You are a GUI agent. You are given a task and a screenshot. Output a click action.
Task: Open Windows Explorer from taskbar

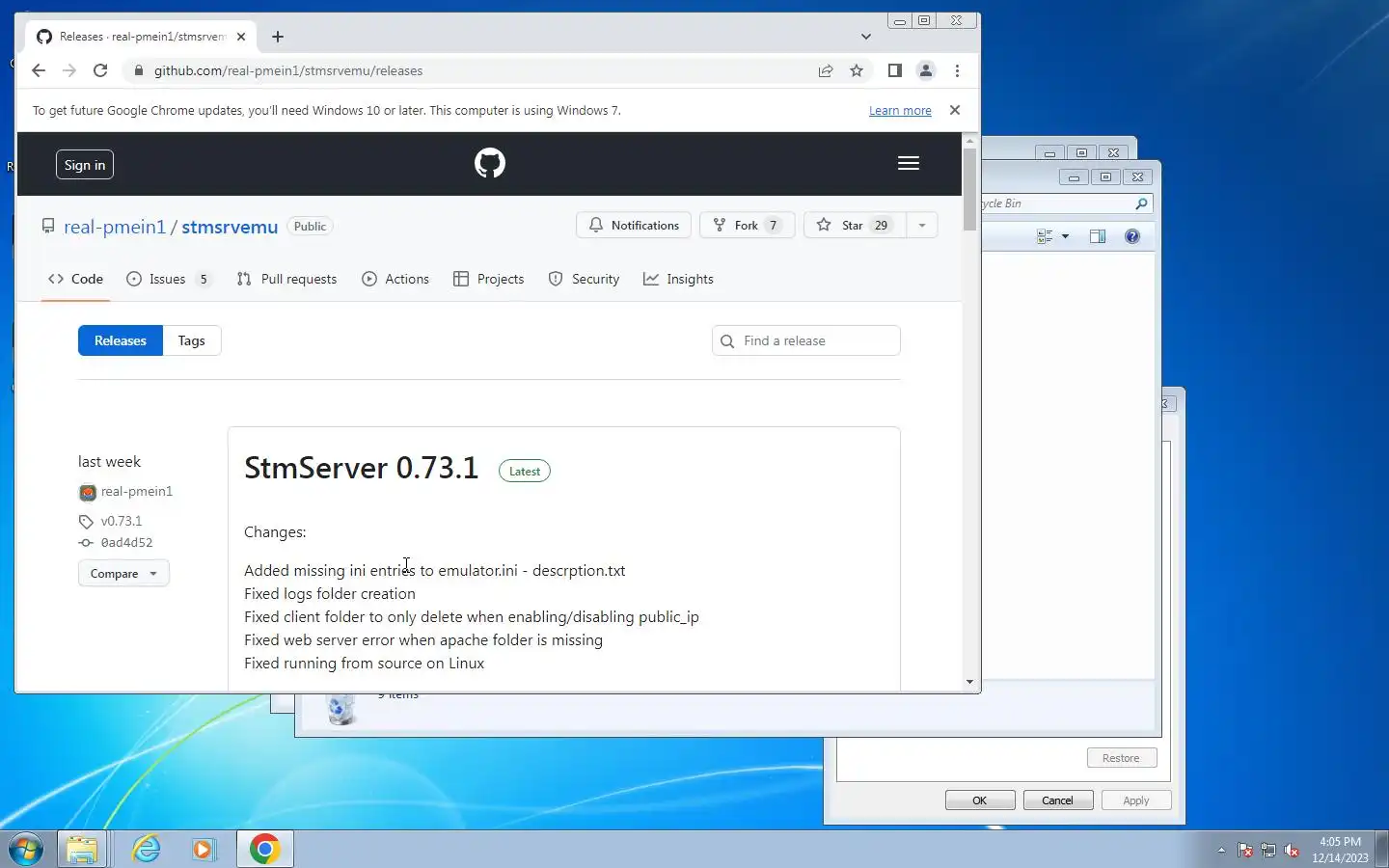click(83, 849)
